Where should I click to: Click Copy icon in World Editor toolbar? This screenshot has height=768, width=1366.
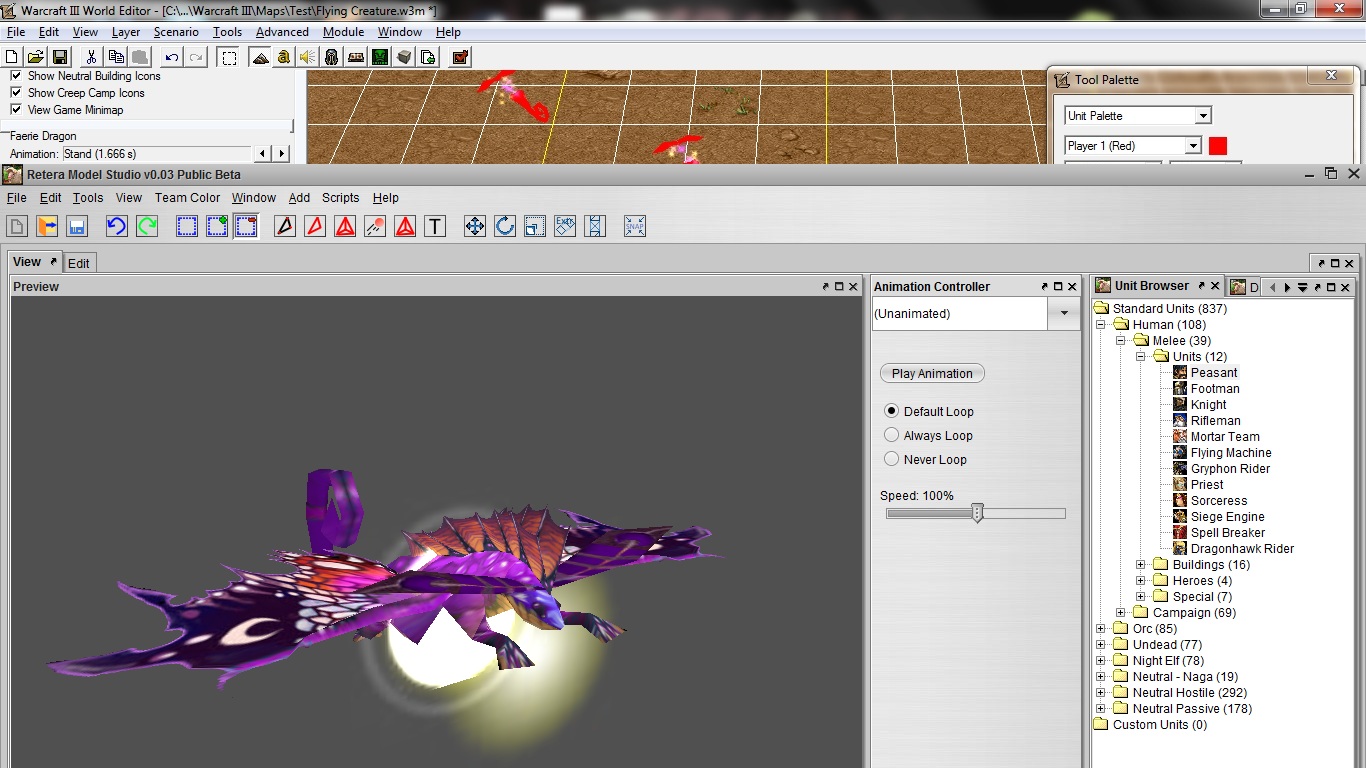pyautogui.click(x=118, y=57)
